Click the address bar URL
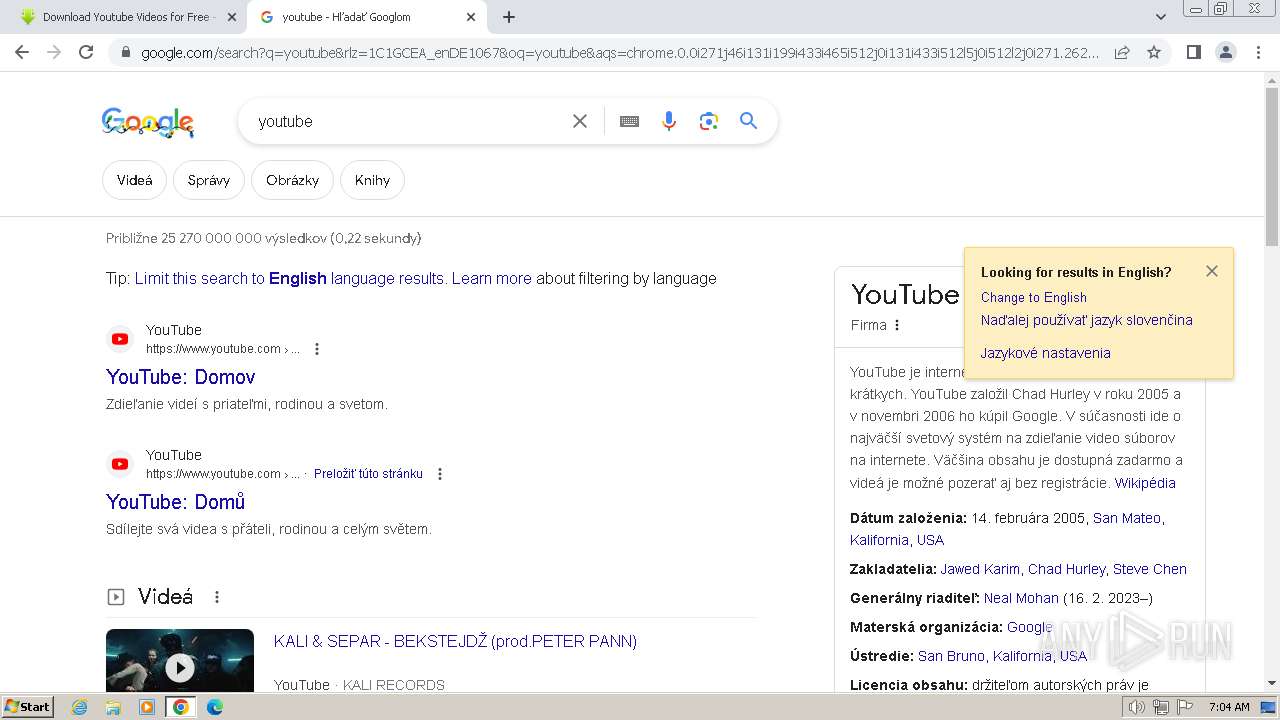1280x720 pixels. [x=620, y=52]
